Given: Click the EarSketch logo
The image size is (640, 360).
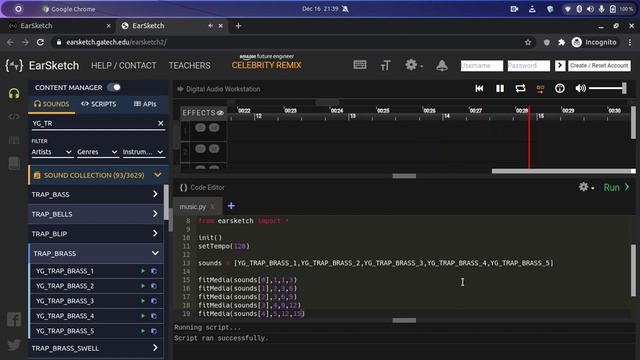Looking at the screenshot, I should click(42, 65).
